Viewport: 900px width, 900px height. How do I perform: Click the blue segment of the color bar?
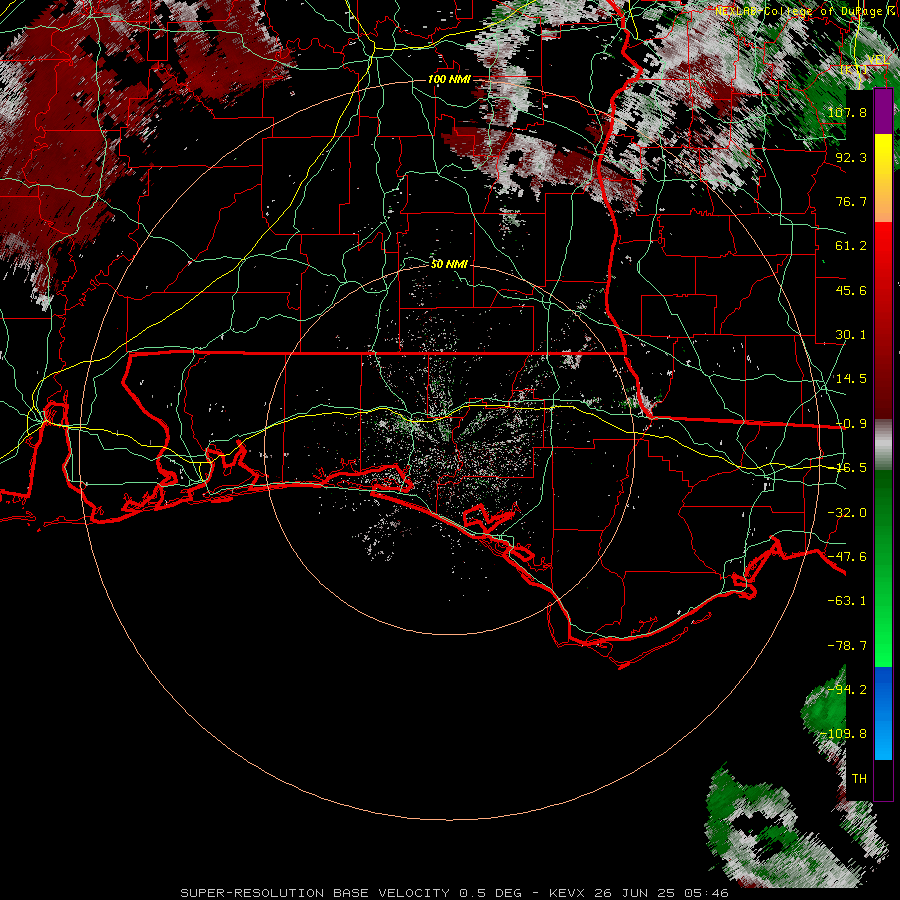(883, 713)
